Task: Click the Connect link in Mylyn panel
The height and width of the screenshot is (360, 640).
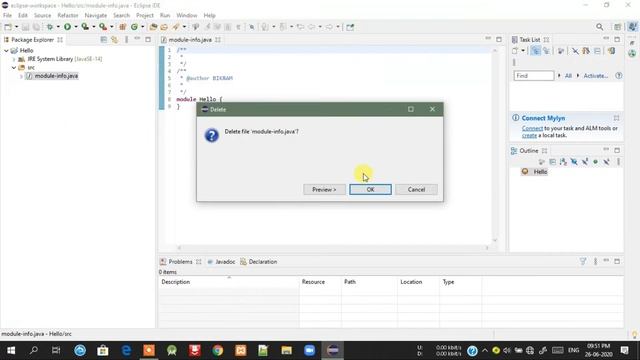Action: (532, 128)
